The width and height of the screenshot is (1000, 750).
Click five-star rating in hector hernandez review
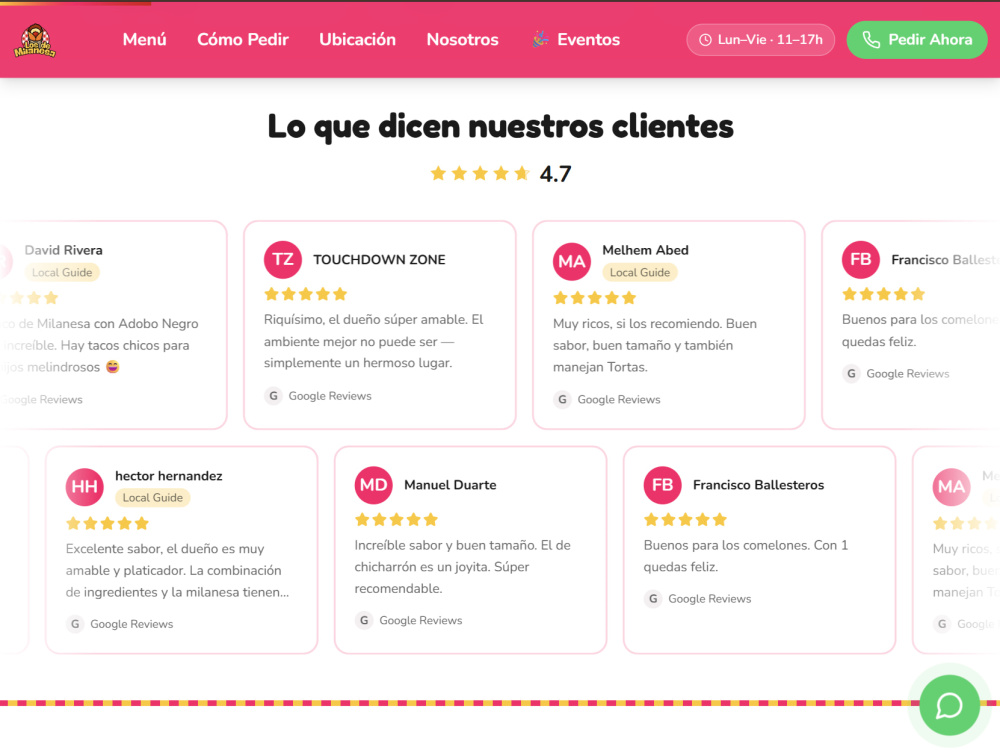pyautogui.click(x=107, y=524)
